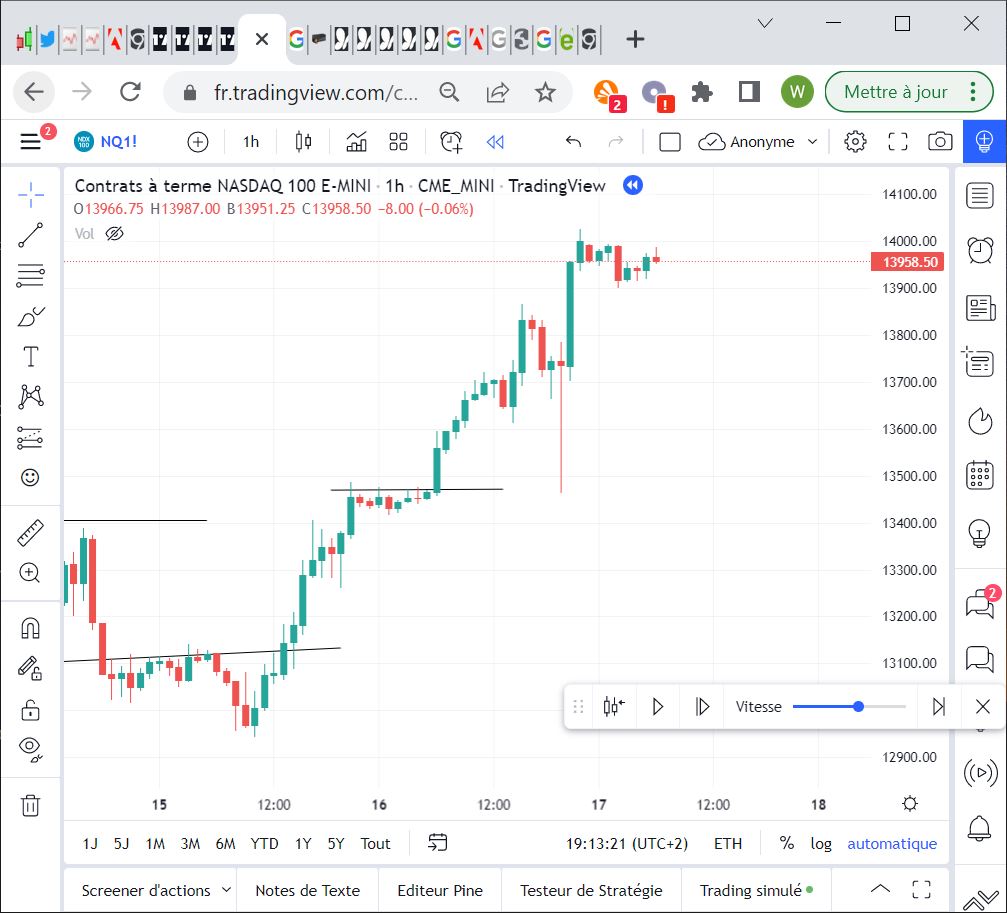Jump replay to real-time
This screenshot has width=1007, height=913.
click(939, 707)
